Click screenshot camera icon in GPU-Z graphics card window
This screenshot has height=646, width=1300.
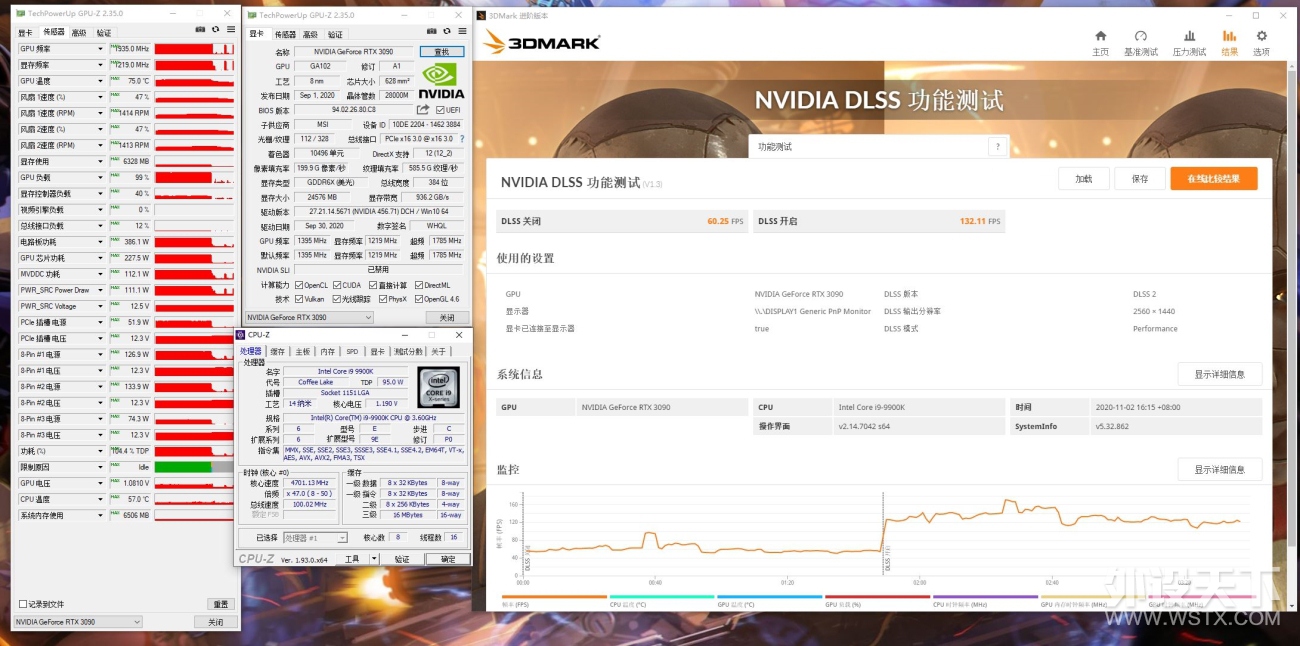432,32
